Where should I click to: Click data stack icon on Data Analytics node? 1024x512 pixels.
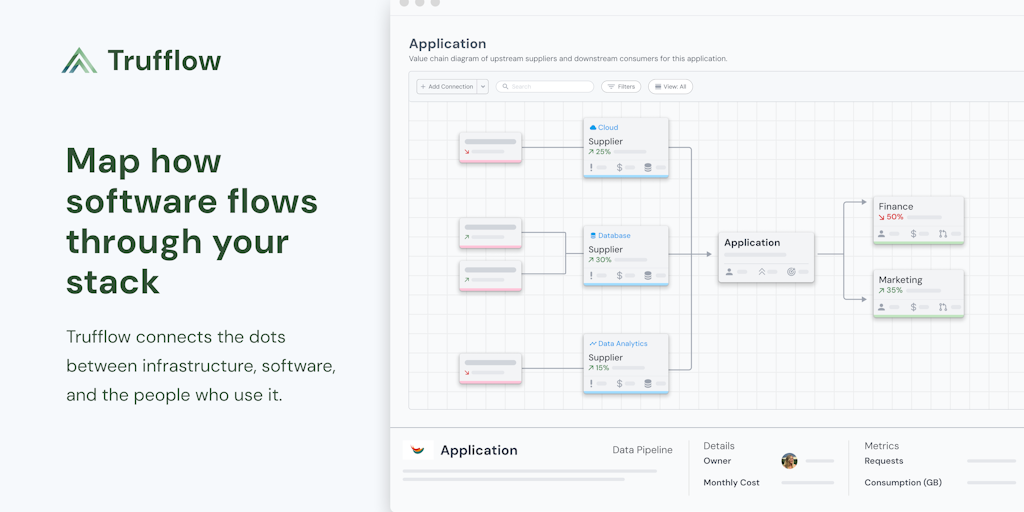(648, 383)
